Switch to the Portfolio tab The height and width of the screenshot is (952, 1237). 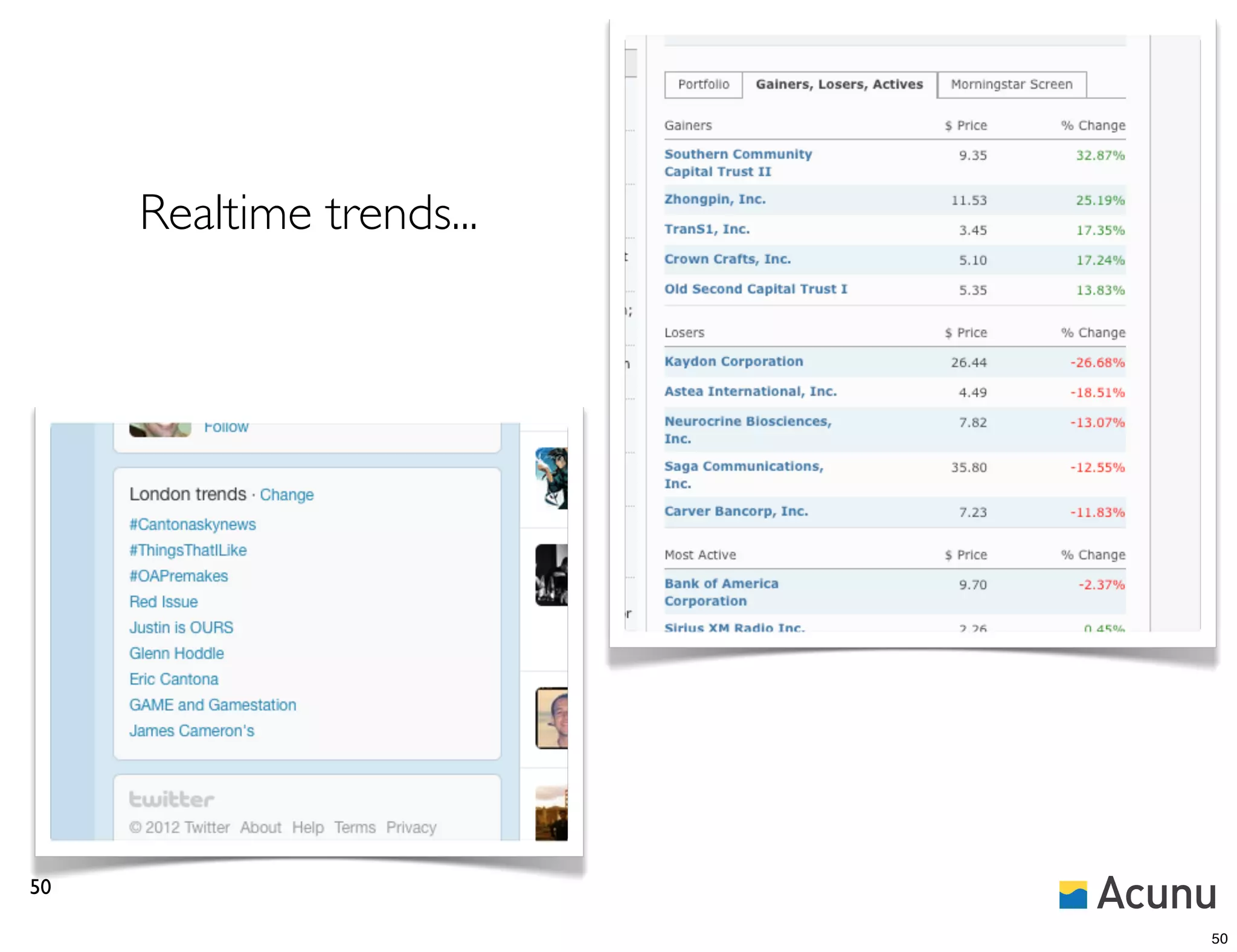pos(703,85)
